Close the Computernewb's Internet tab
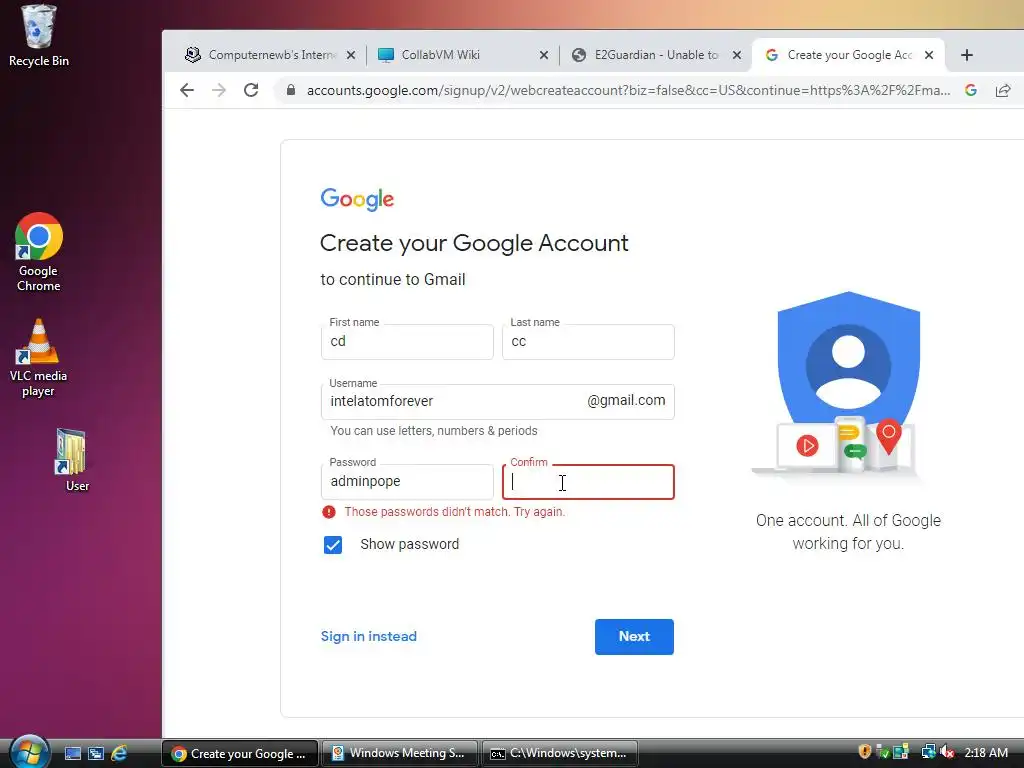Image resolution: width=1024 pixels, height=768 pixels. point(351,55)
